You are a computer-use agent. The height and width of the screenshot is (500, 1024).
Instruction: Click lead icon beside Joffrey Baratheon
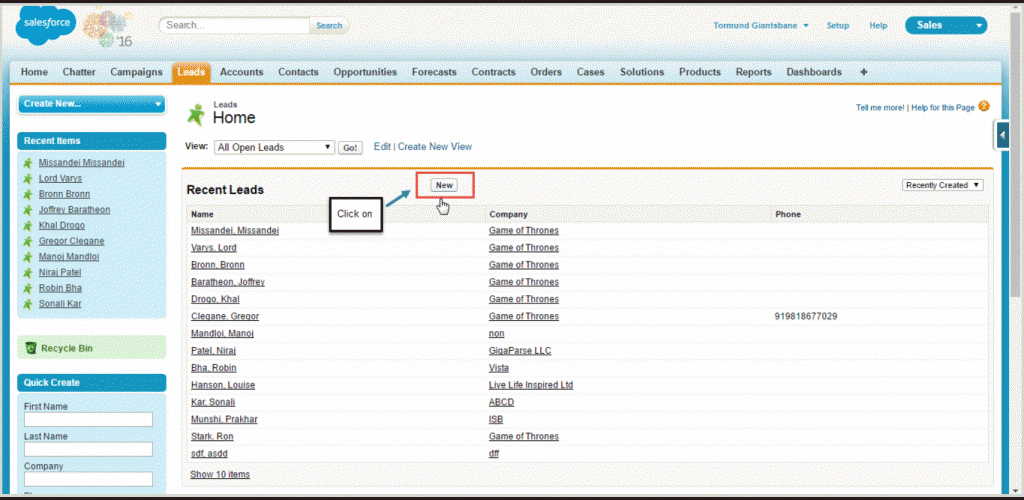click(x=27, y=210)
